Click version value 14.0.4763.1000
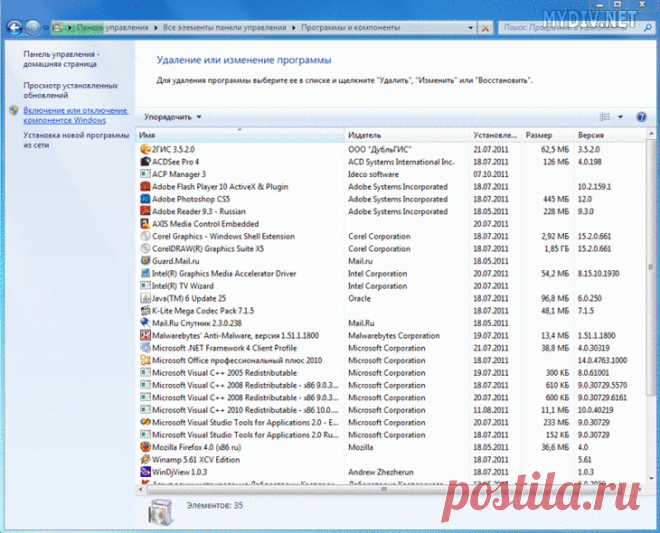This screenshot has width=660, height=533. pyautogui.click(x=602, y=360)
